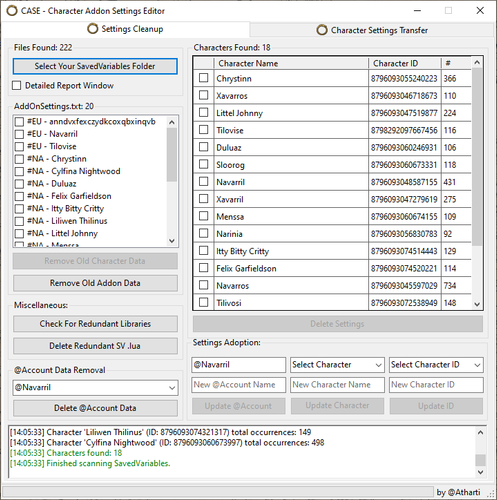
Task: Click the log panel scroll up arrow
Action: click(x=480, y=433)
